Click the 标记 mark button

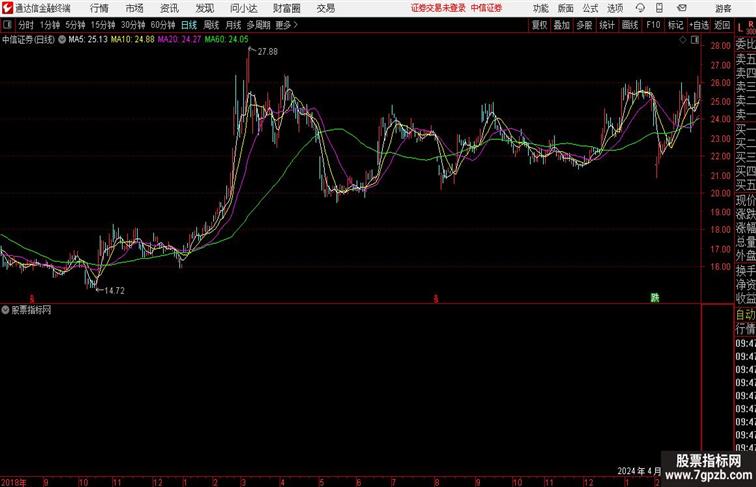click(x=675, y=25)
